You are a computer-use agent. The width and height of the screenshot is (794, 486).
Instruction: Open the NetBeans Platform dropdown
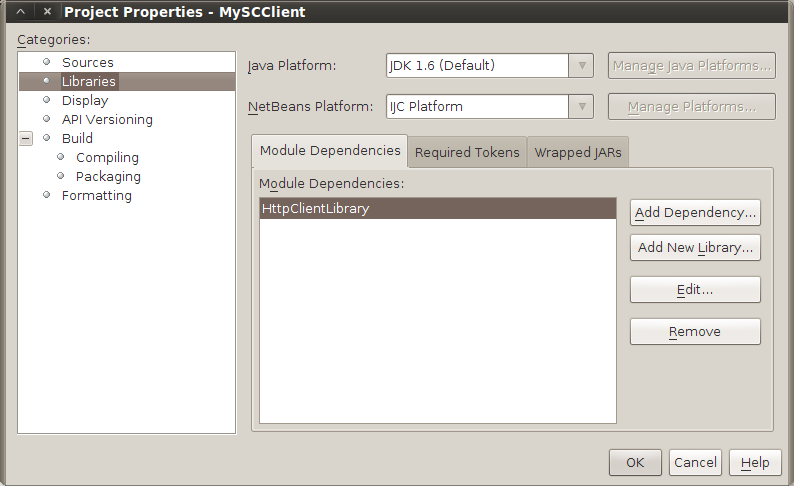click(x=580, y=107)
